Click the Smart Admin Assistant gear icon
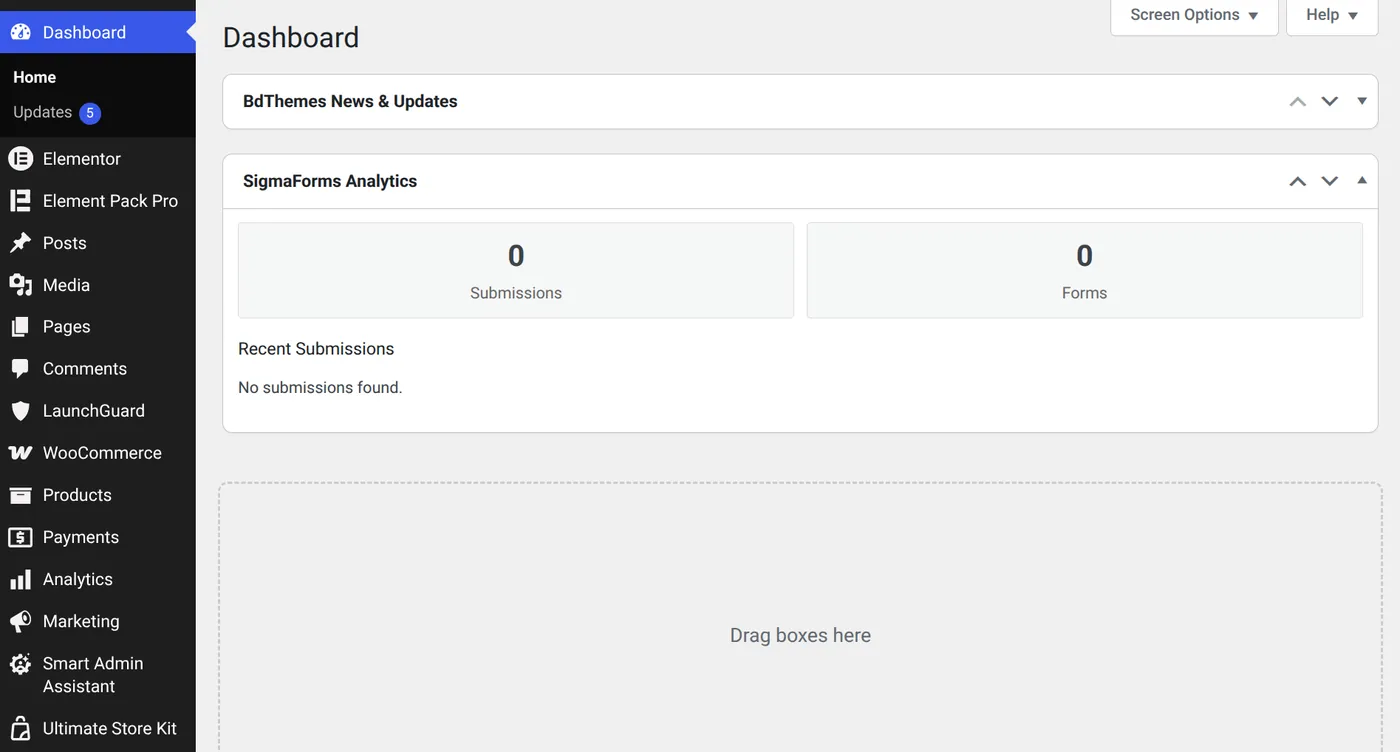The image size is (1400, 752). point(20,664)
